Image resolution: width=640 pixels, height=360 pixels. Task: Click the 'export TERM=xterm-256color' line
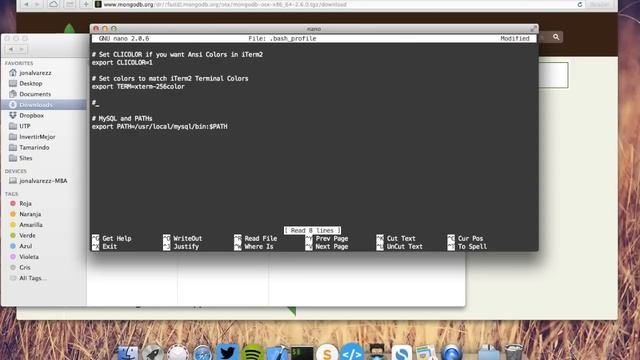click(x=138, y=87)
